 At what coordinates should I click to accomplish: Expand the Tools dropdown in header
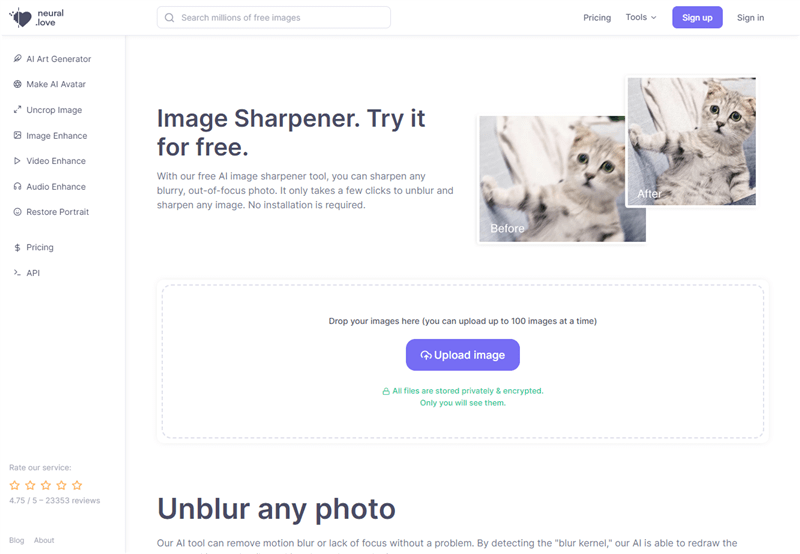641,17
